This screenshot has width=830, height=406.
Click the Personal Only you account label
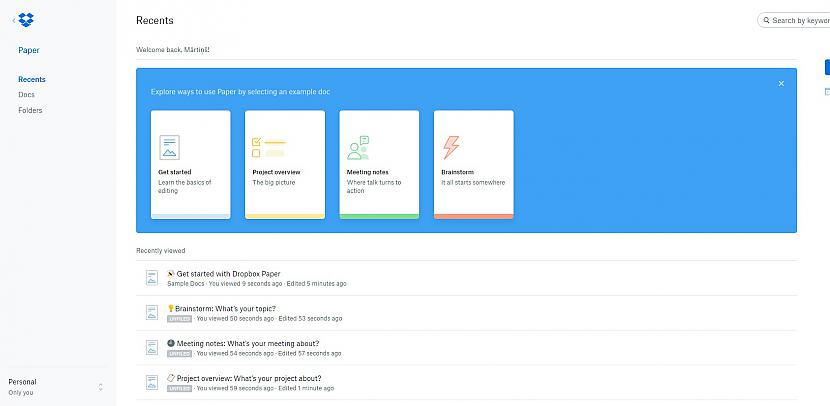(22, 387)
